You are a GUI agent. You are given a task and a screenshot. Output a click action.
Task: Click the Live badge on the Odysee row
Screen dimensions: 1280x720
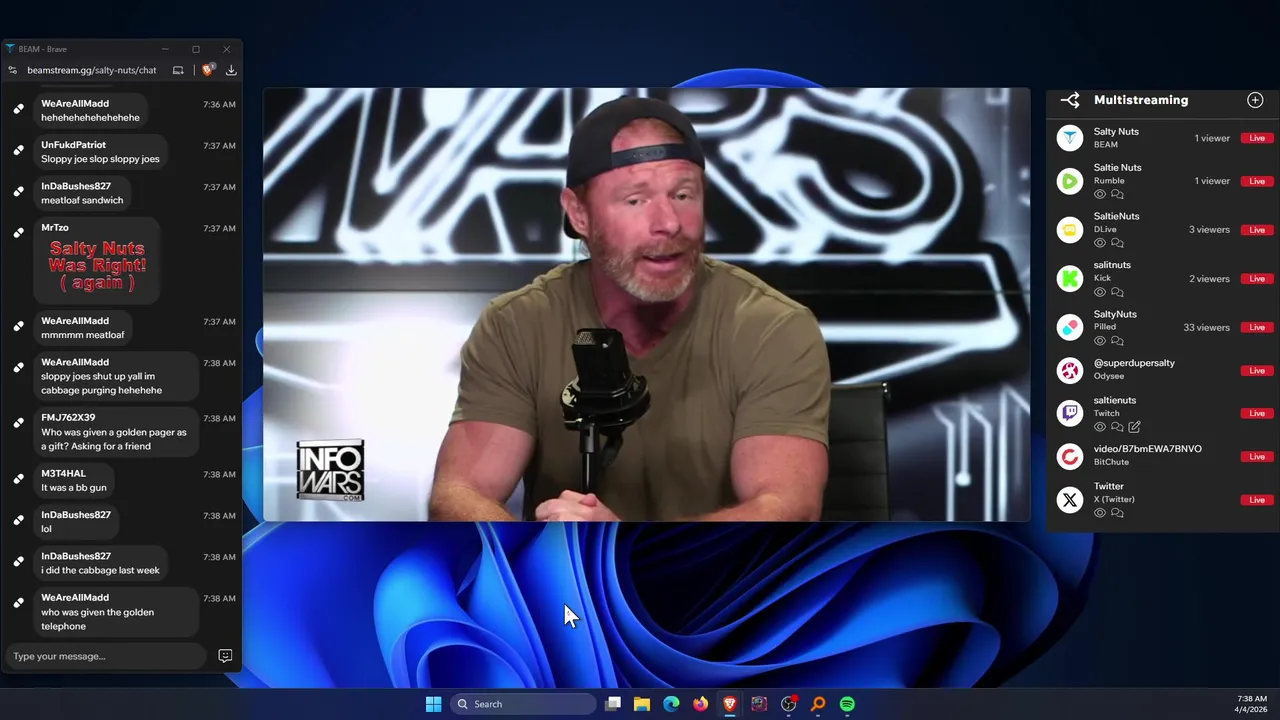click(x=1257, y=370)
